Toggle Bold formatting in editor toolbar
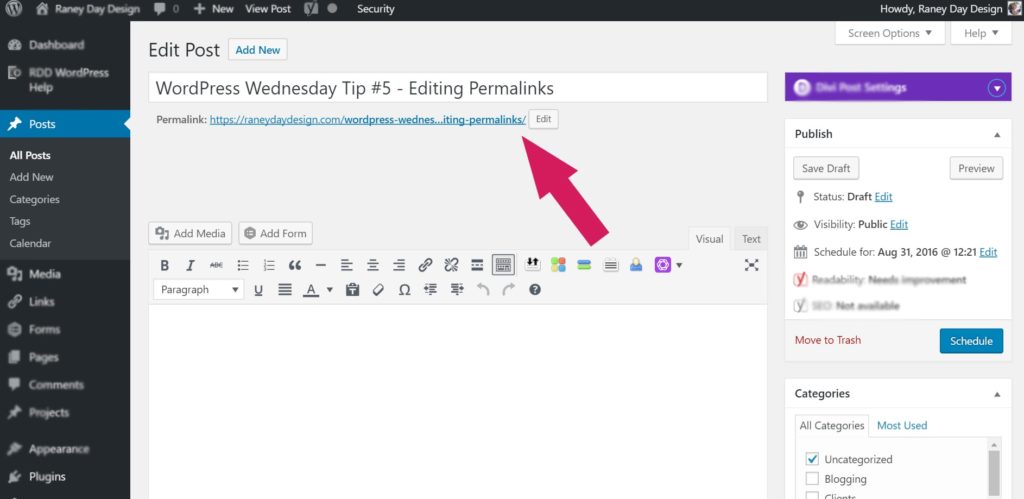 pos(165,265)
